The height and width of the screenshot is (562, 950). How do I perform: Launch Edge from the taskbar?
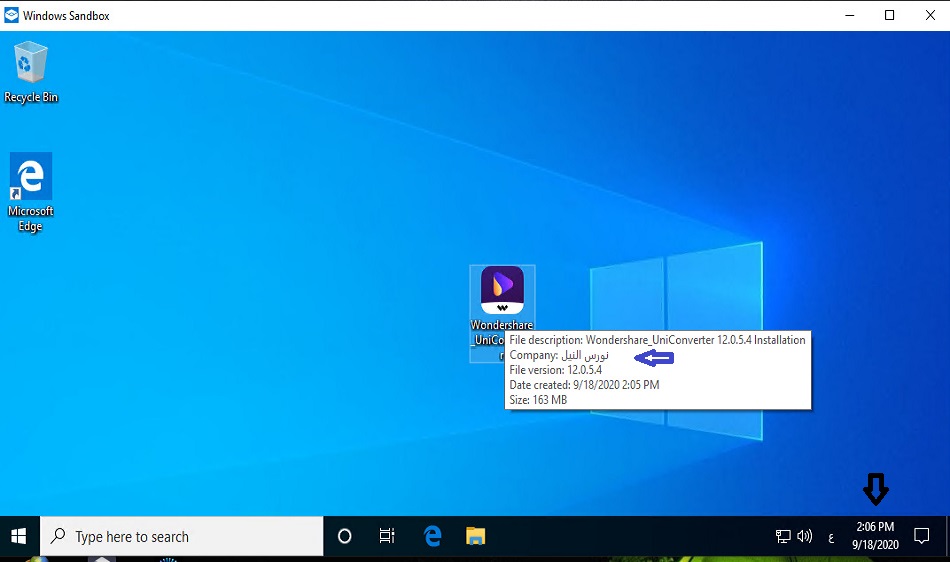pyautogui.click(x=432, y=537)
